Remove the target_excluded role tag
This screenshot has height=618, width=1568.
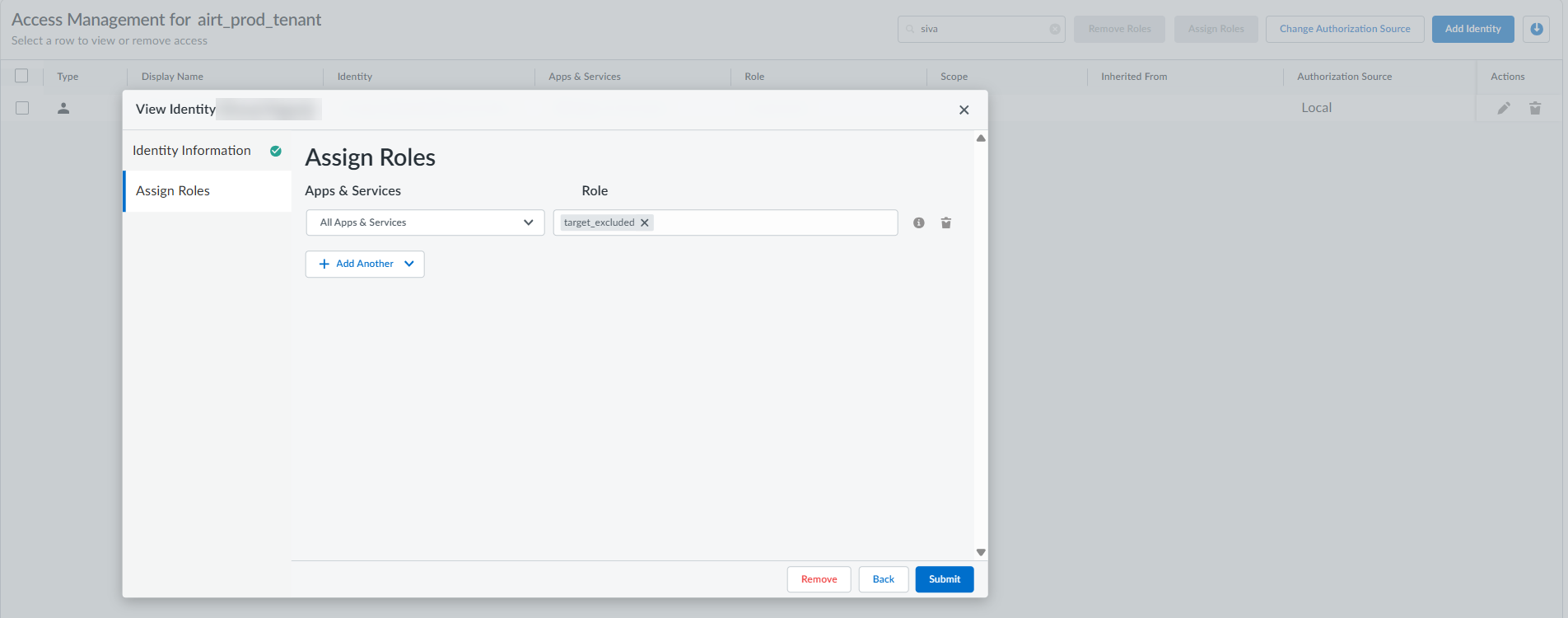pyautogui.click(x=645, y=222)
